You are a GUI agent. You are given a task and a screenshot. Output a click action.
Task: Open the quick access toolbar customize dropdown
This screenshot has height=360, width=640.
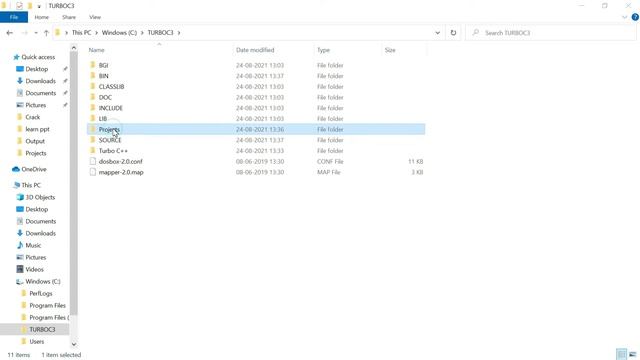coord(39,6)
